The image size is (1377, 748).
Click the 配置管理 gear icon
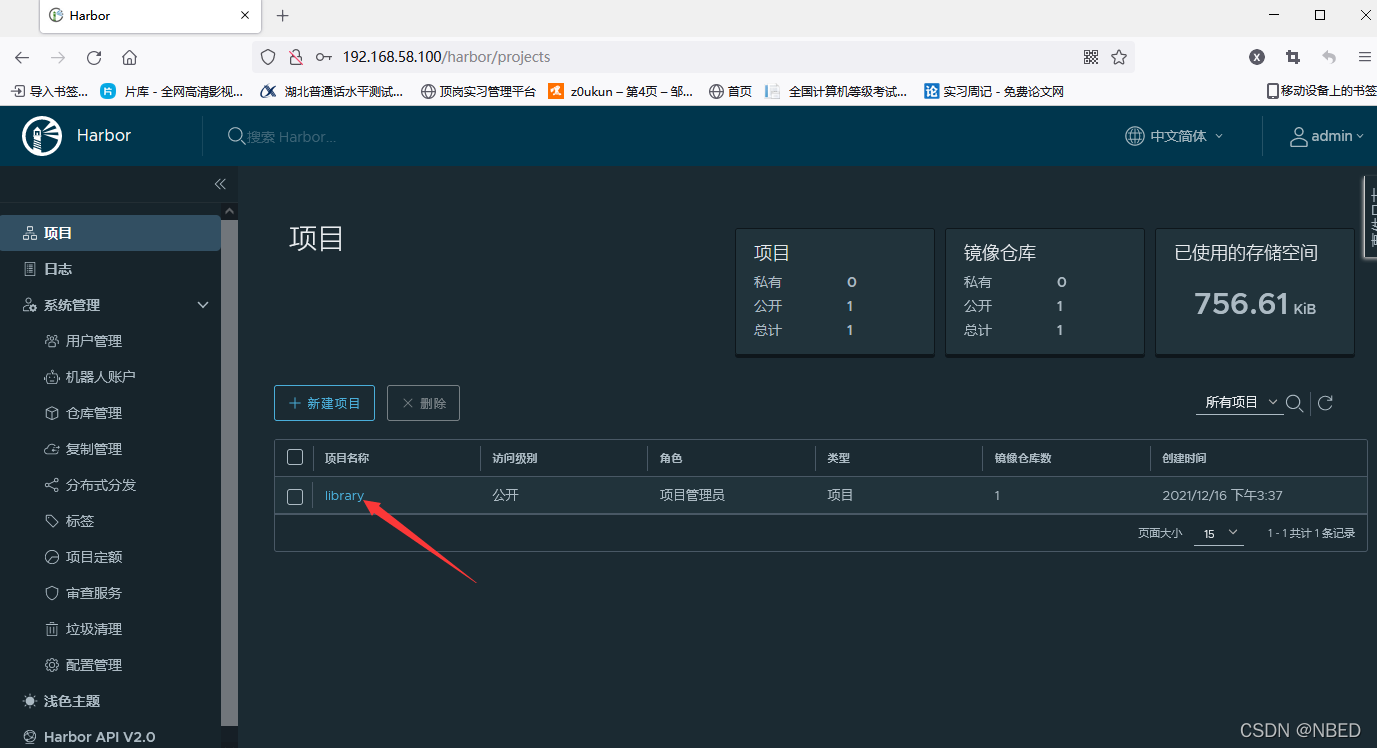click(x=52, y=665)
